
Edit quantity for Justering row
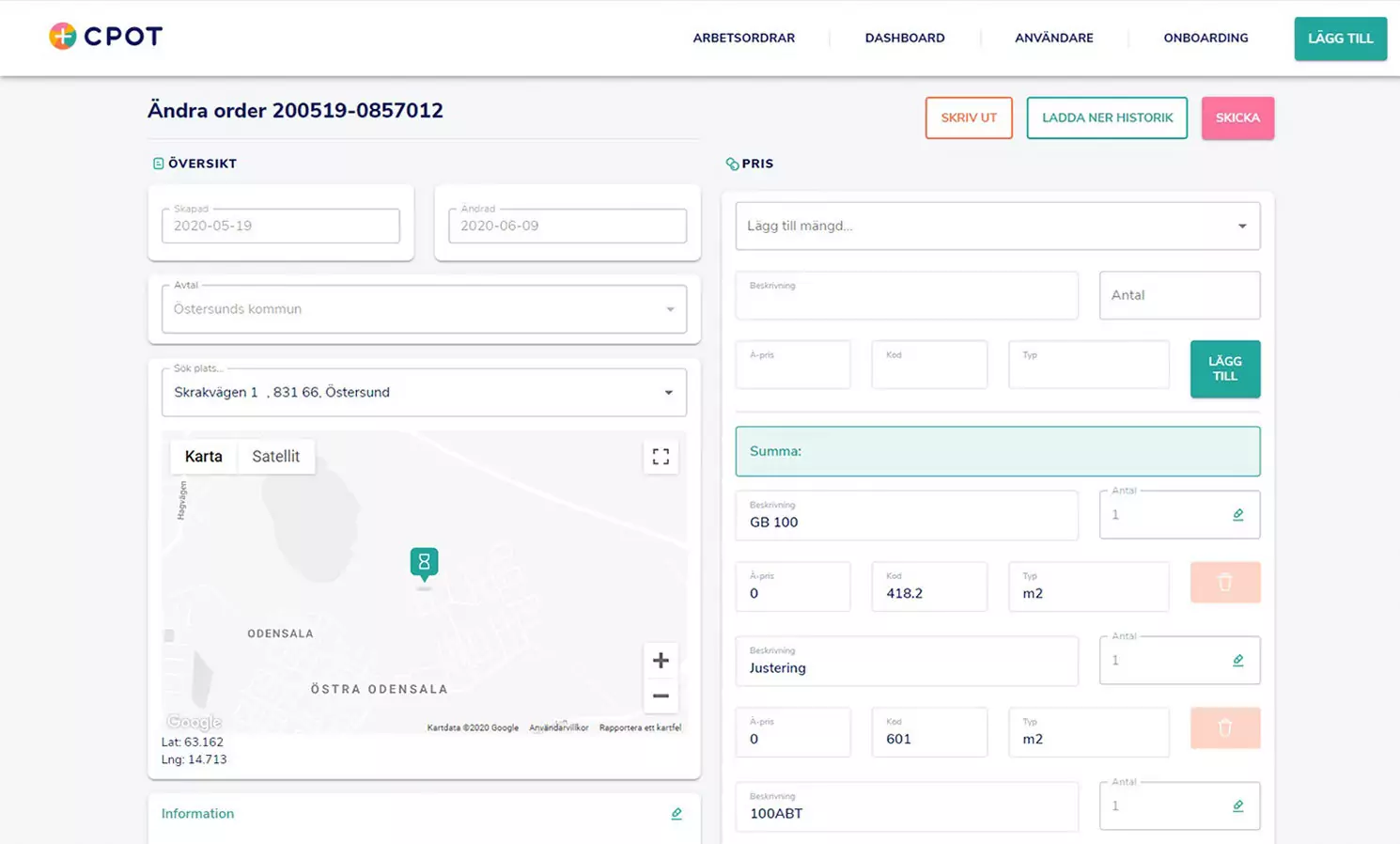pos(1237,661)
